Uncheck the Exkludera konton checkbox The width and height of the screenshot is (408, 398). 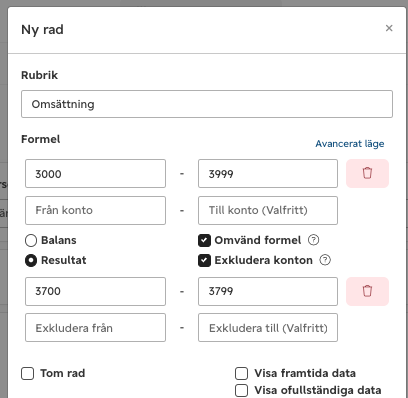(x=204, y=260)
